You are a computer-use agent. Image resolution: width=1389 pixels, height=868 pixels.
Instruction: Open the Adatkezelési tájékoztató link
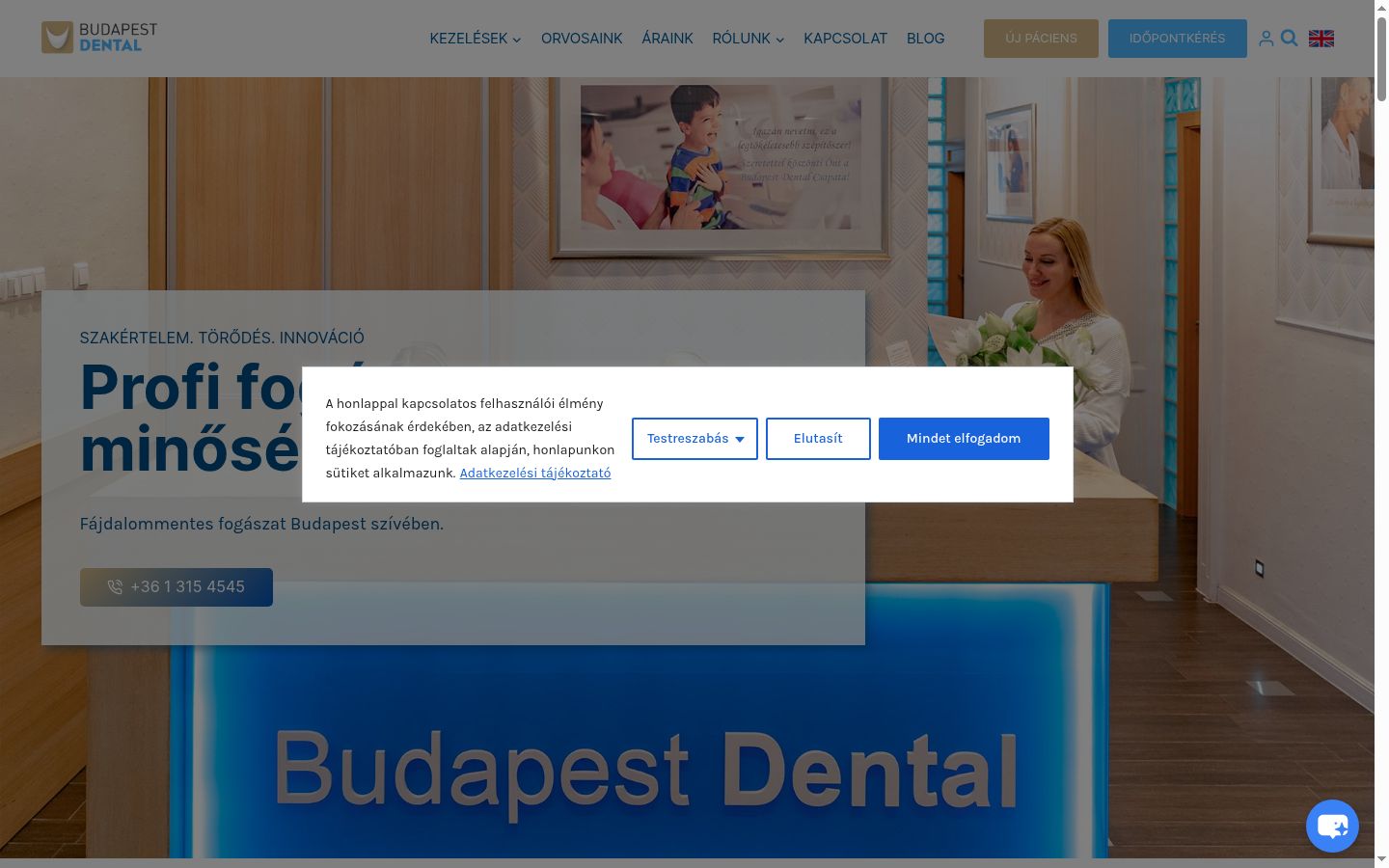pyautogui.click(x=535, y=473)
